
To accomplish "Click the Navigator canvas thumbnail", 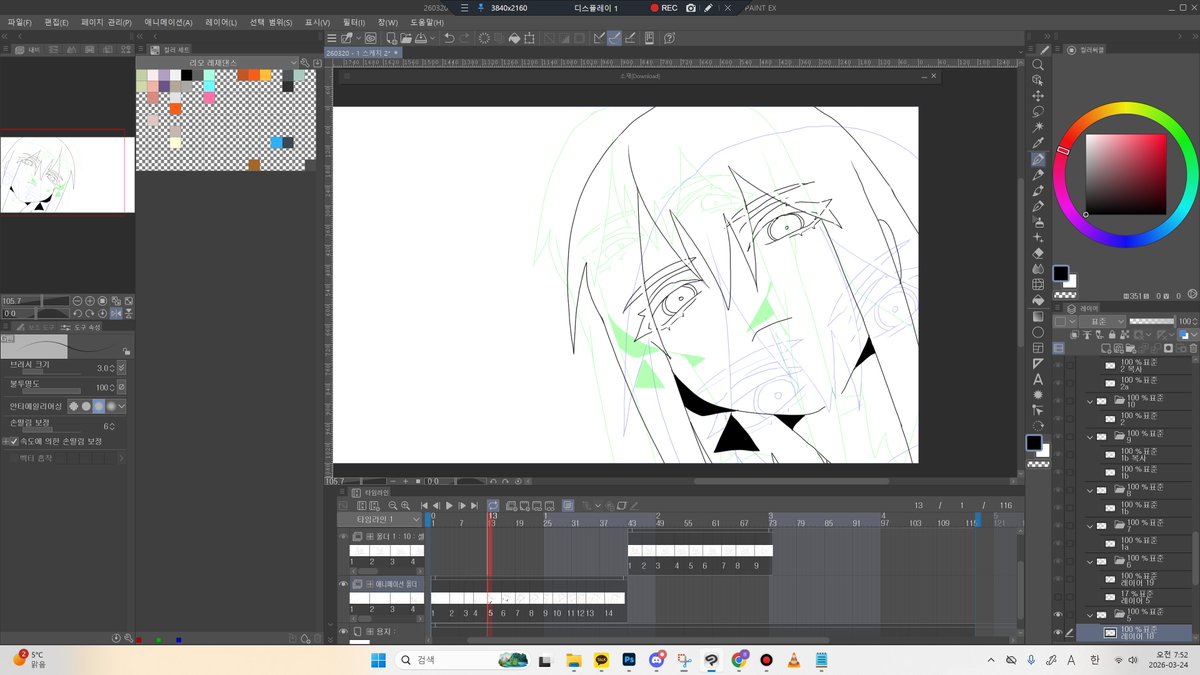I will (x=66, y=174).
